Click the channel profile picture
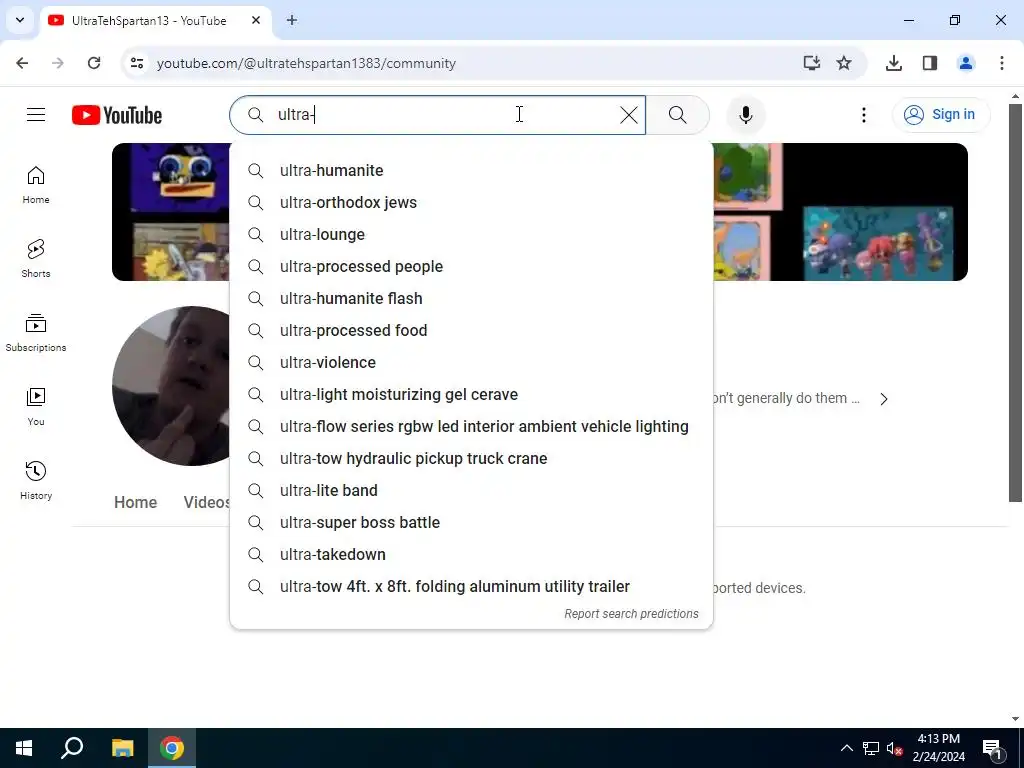The width and height of the screenshot is (1024, 768). point(171,386)
